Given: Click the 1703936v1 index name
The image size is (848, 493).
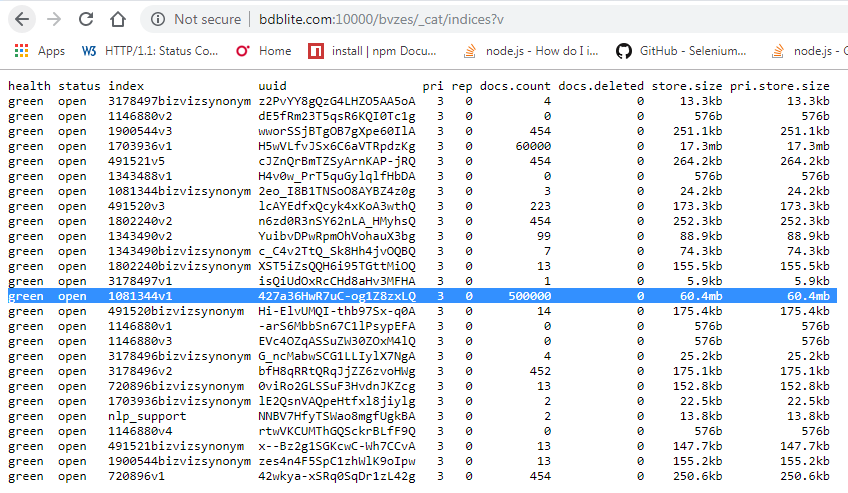Looking at the screenshot, I should point(140,145).
